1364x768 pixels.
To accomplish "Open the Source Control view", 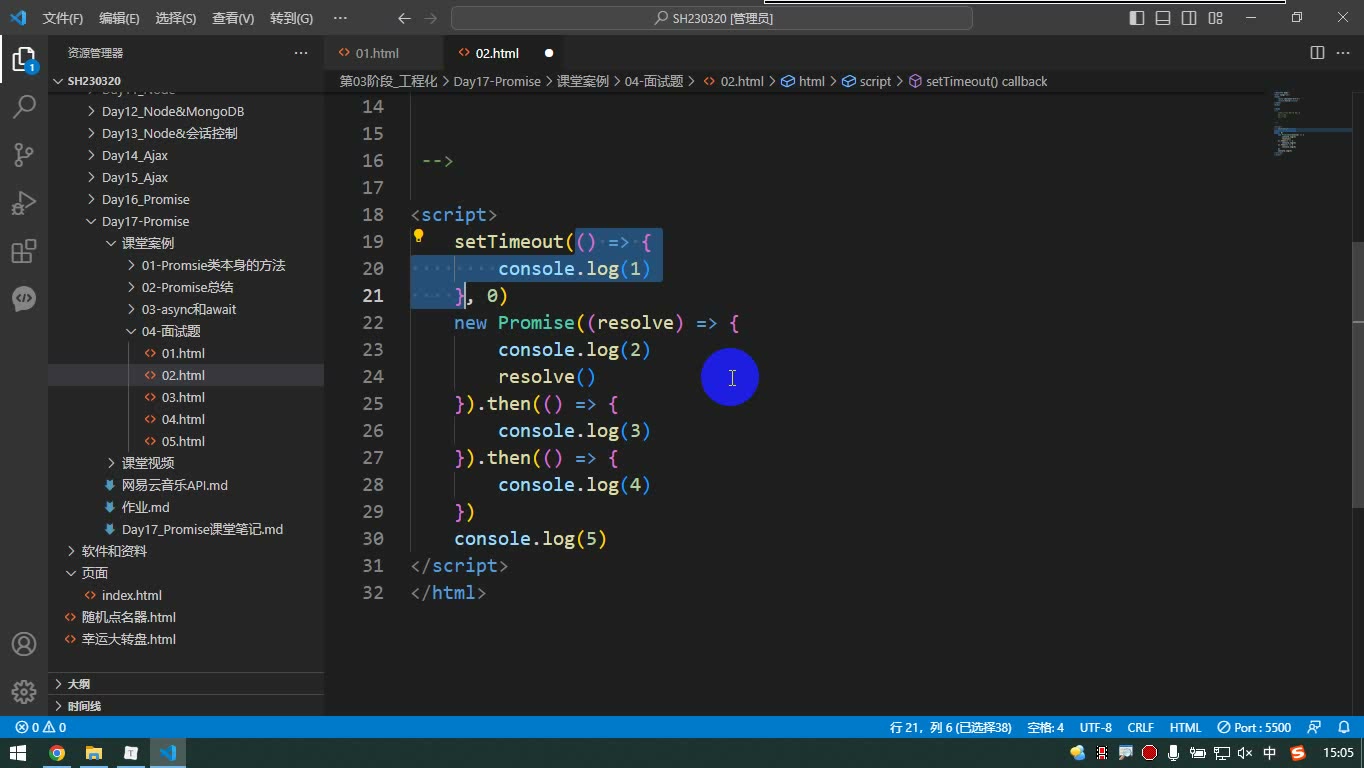I will (x=24, y=154).
